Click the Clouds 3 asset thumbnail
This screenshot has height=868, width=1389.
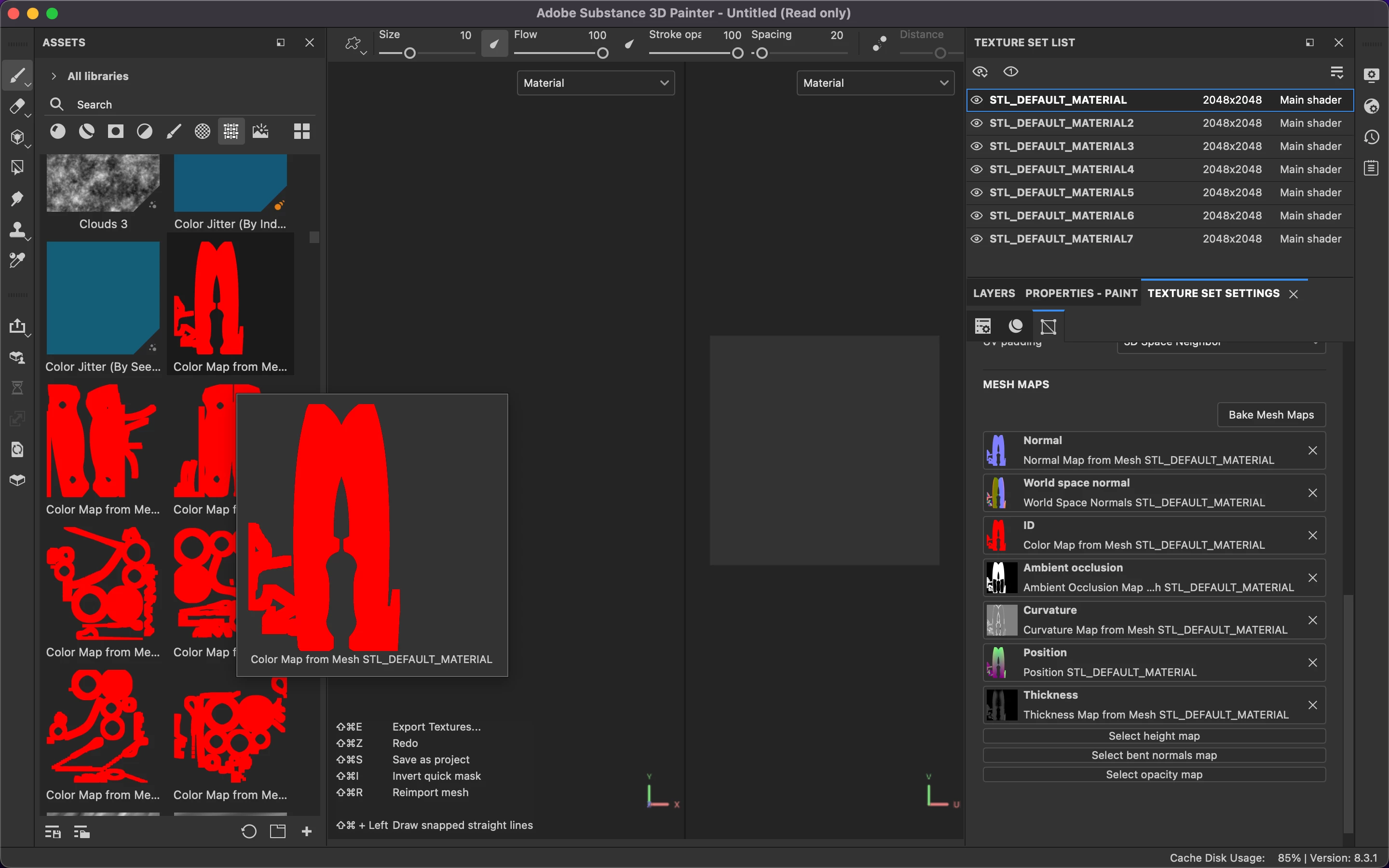pyautogui.click(x=103, y=184)
